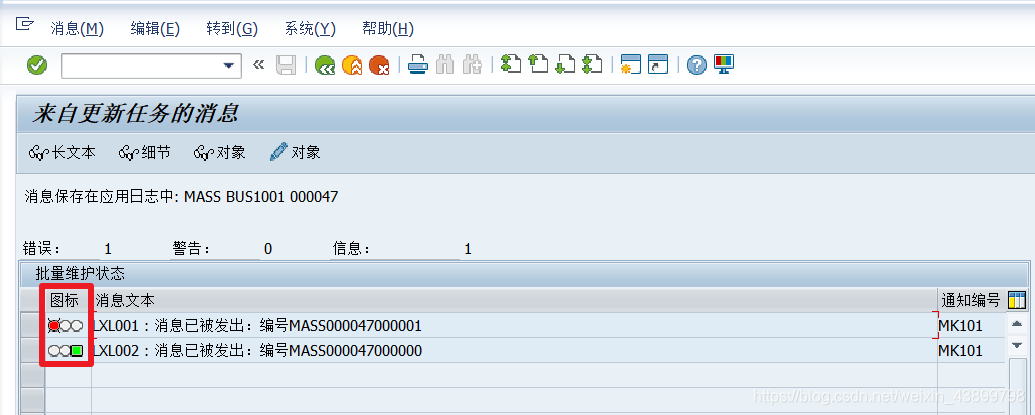This screenshot has height=415, width=1035.
Task: Click the glasses 对象 display button
Action: tap(220, 152)
